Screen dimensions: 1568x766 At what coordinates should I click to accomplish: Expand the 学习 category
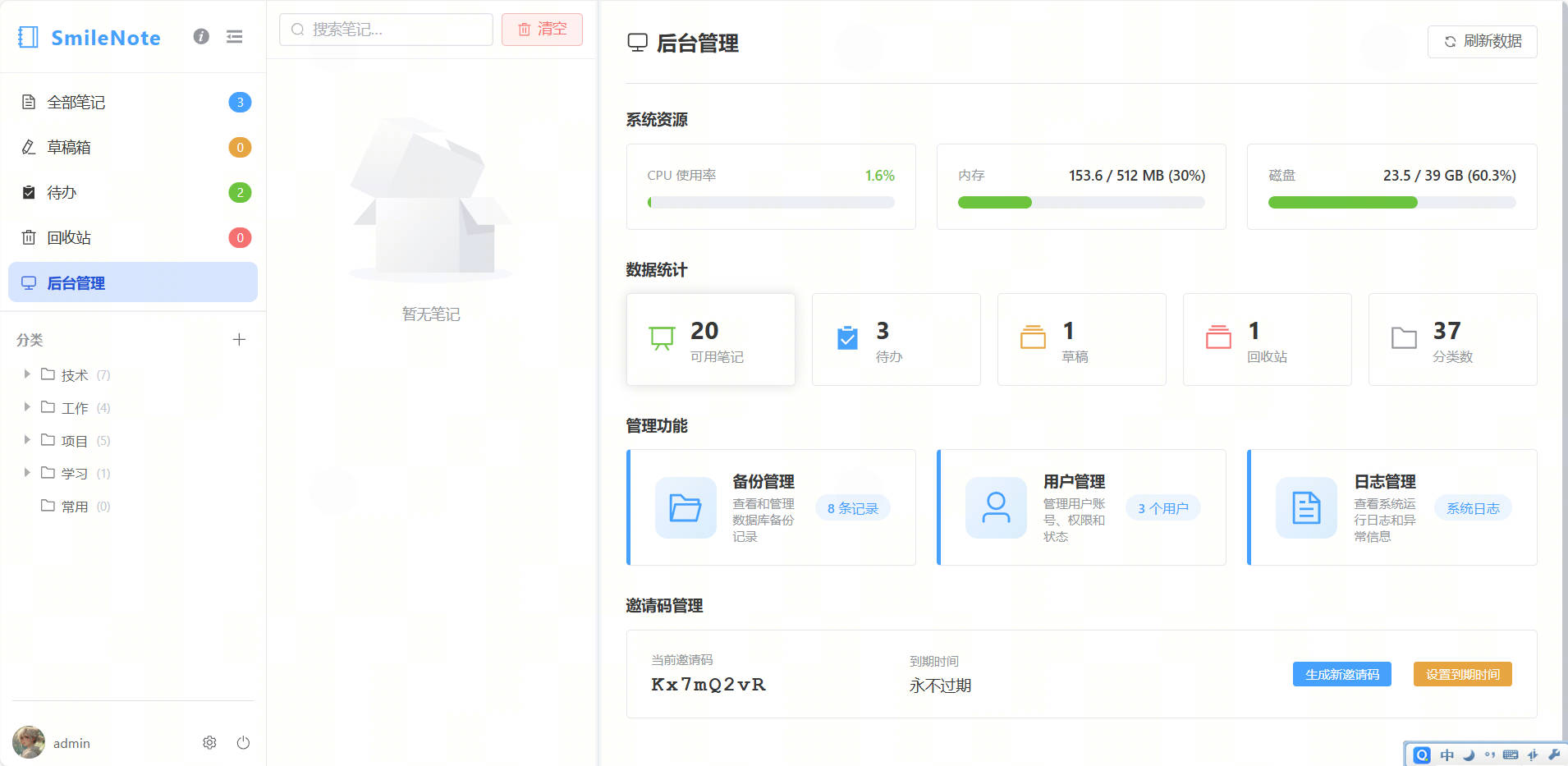click(27, 472)
